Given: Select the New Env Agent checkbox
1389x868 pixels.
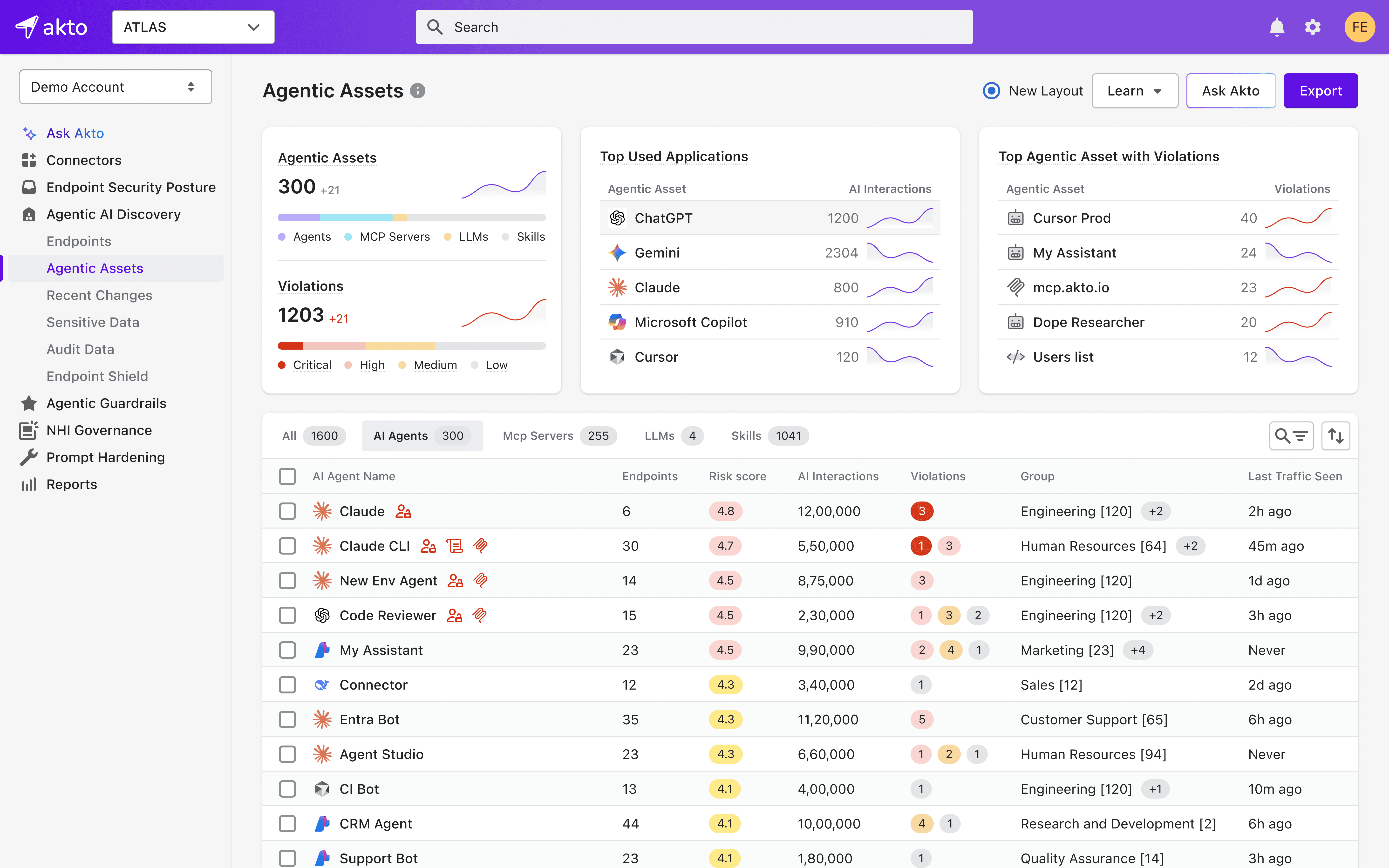Looking at the screenshot, I should click(x=287, y=580).
